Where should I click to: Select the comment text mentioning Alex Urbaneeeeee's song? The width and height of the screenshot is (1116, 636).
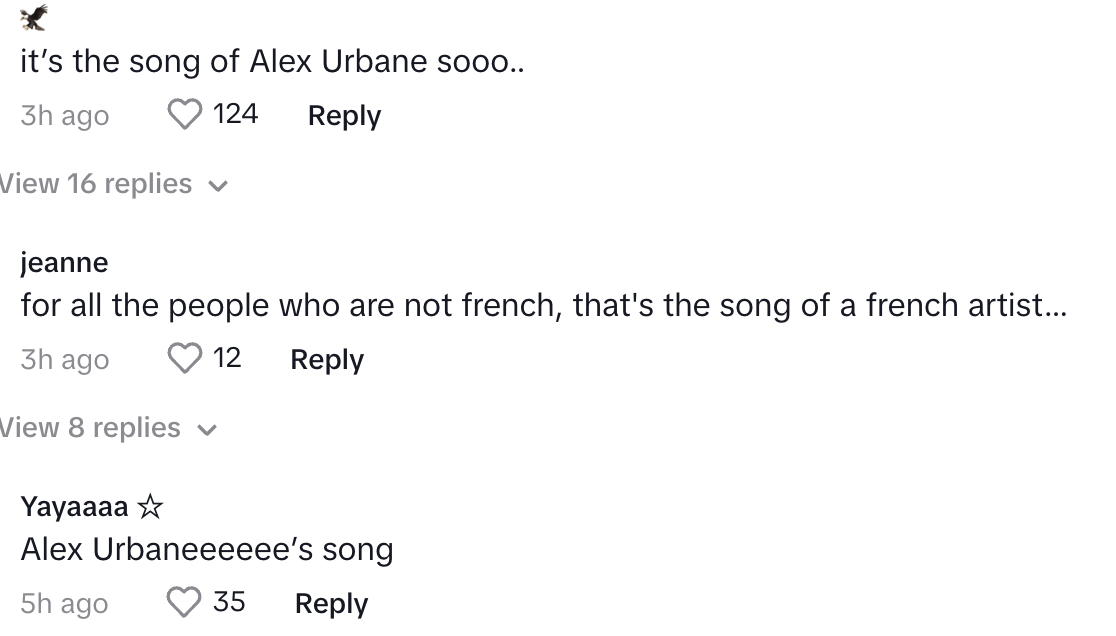(208, 548)
